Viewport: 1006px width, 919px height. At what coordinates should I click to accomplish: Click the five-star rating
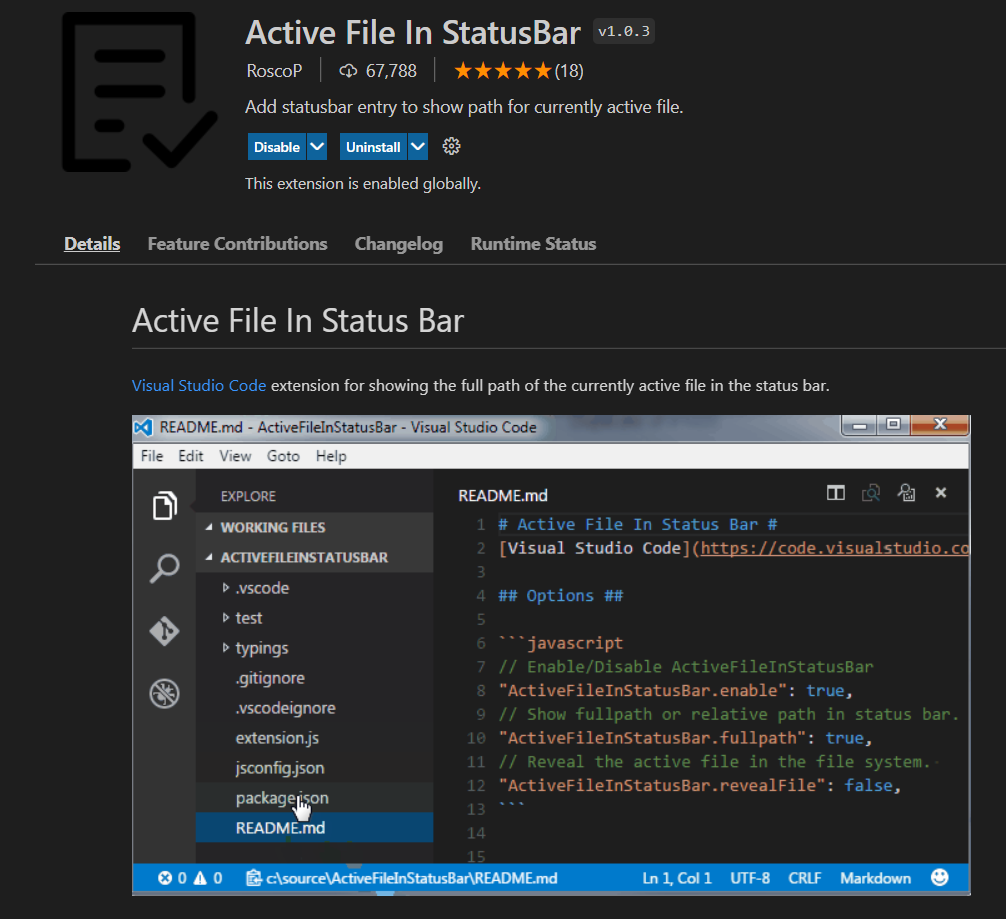point(502,71)
